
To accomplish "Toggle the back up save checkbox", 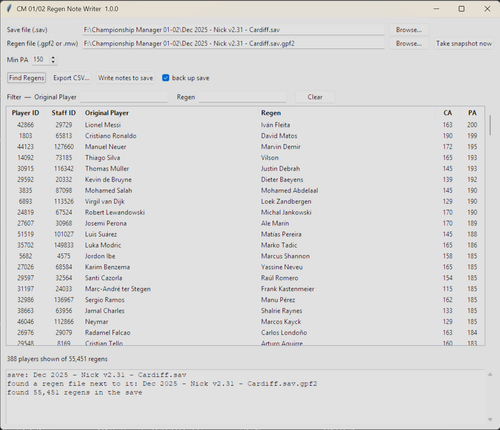I will click(165, 78).
